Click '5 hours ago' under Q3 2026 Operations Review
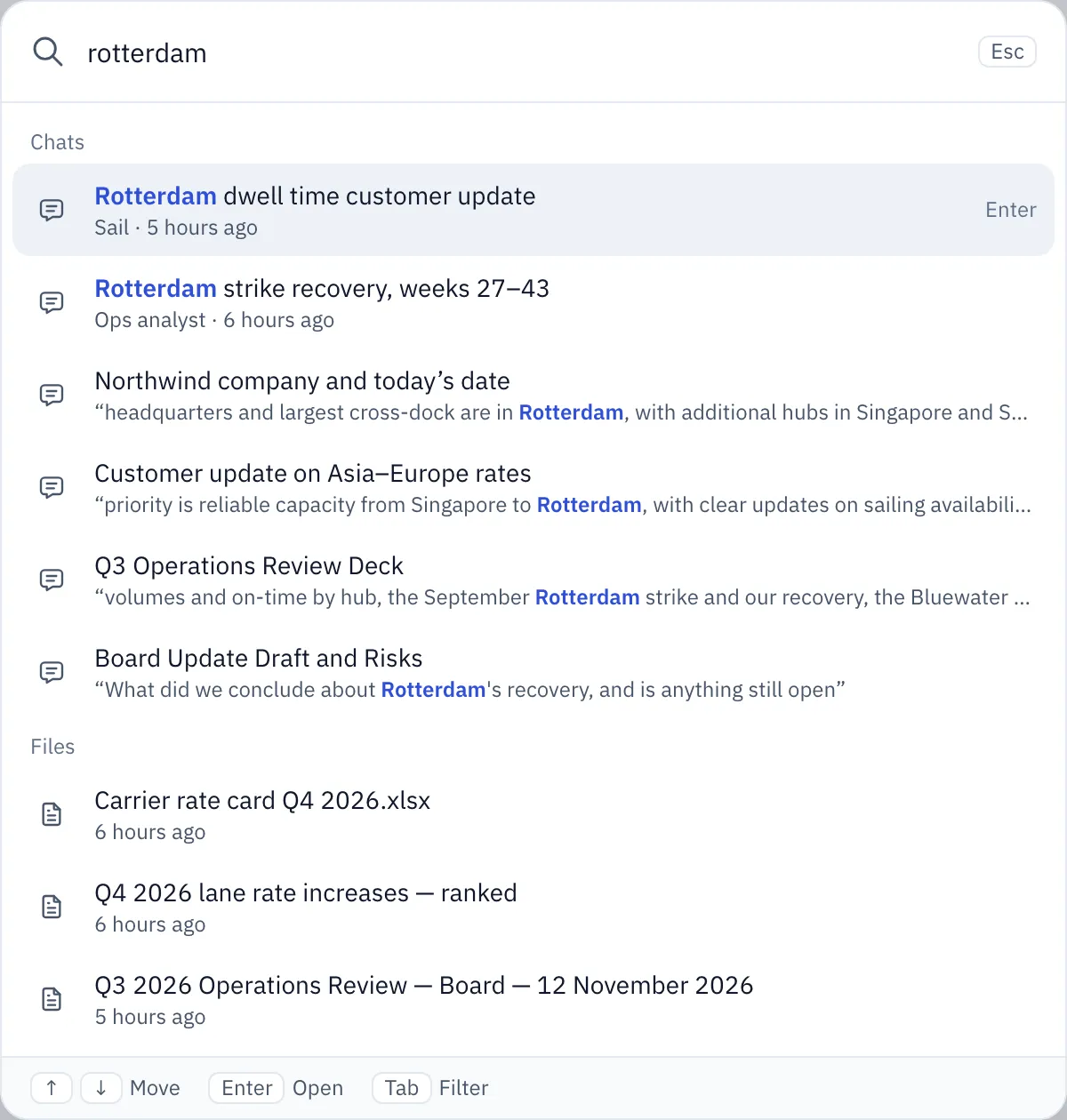This screenshot has height=1120, width=1067. [150, 1017]
